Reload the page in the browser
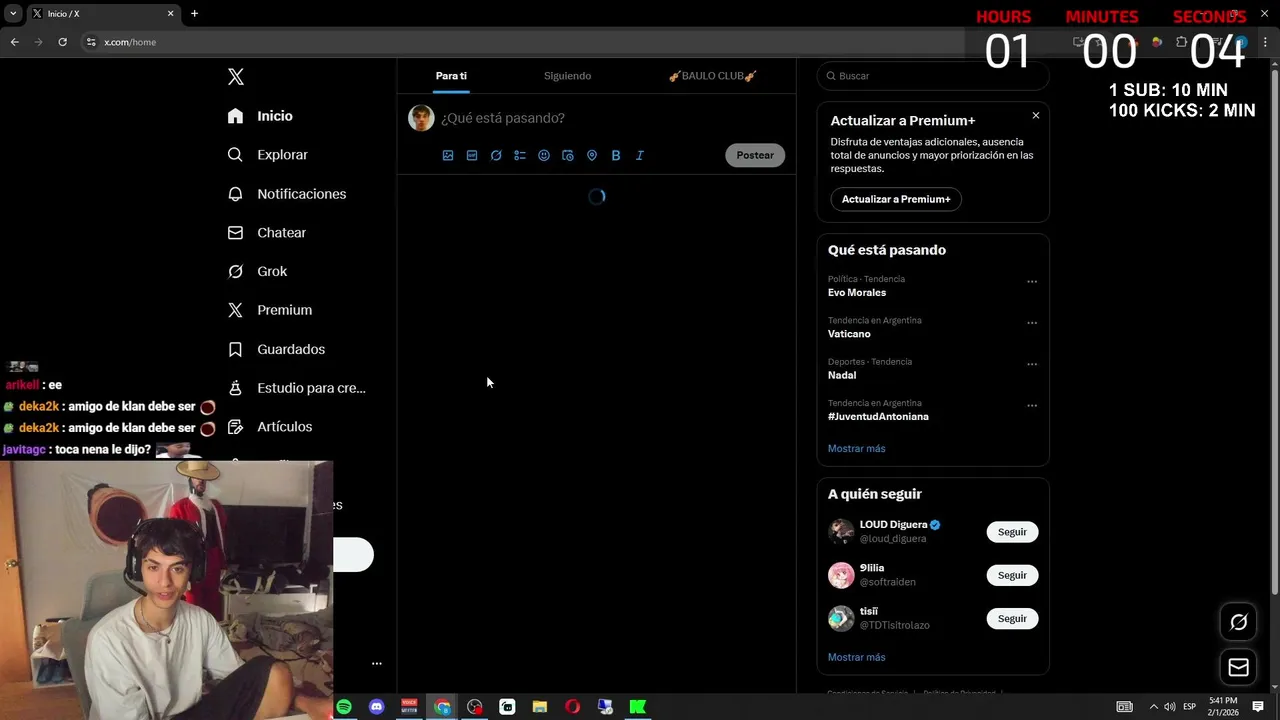 click(62, 42)
